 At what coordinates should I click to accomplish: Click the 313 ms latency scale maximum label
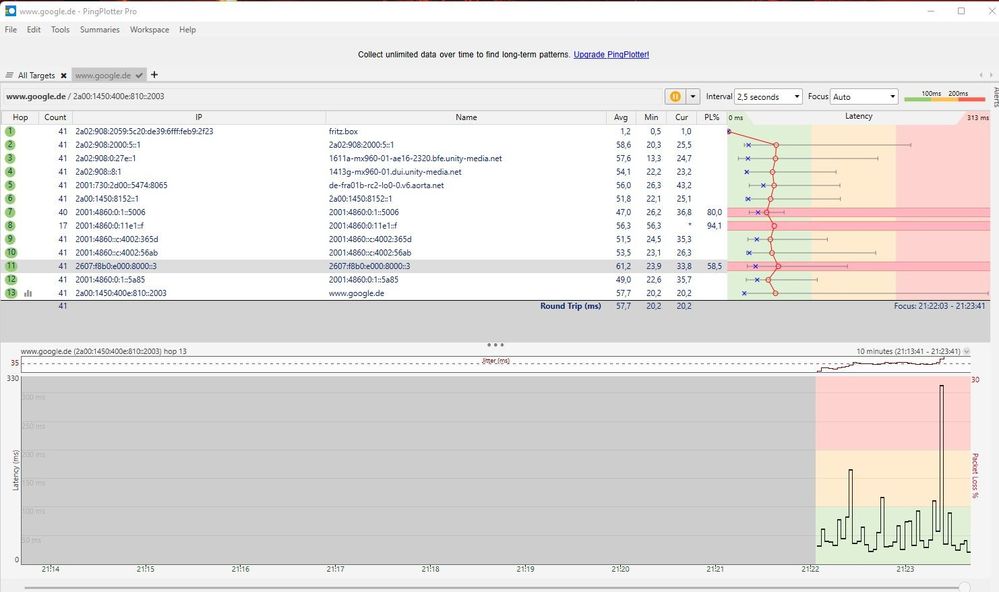coord(977,117)
